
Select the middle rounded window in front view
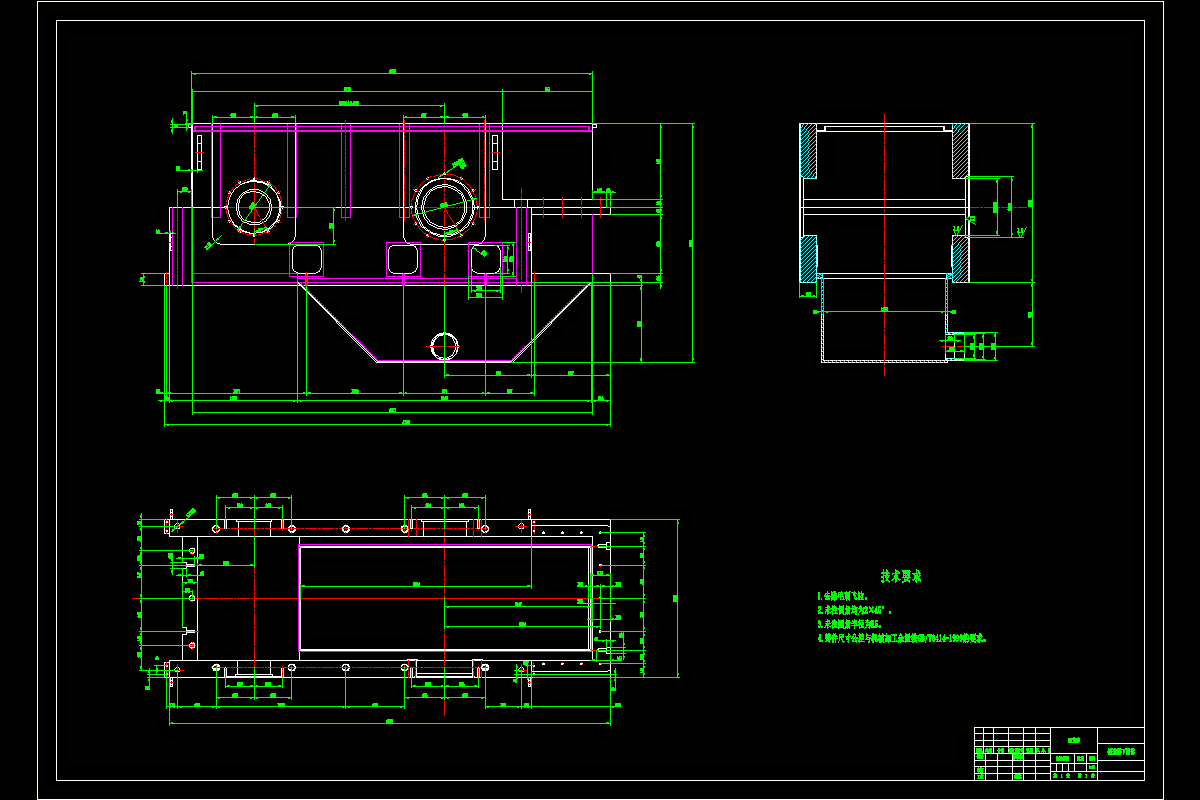pyautogui.click(x=403, y=259)
